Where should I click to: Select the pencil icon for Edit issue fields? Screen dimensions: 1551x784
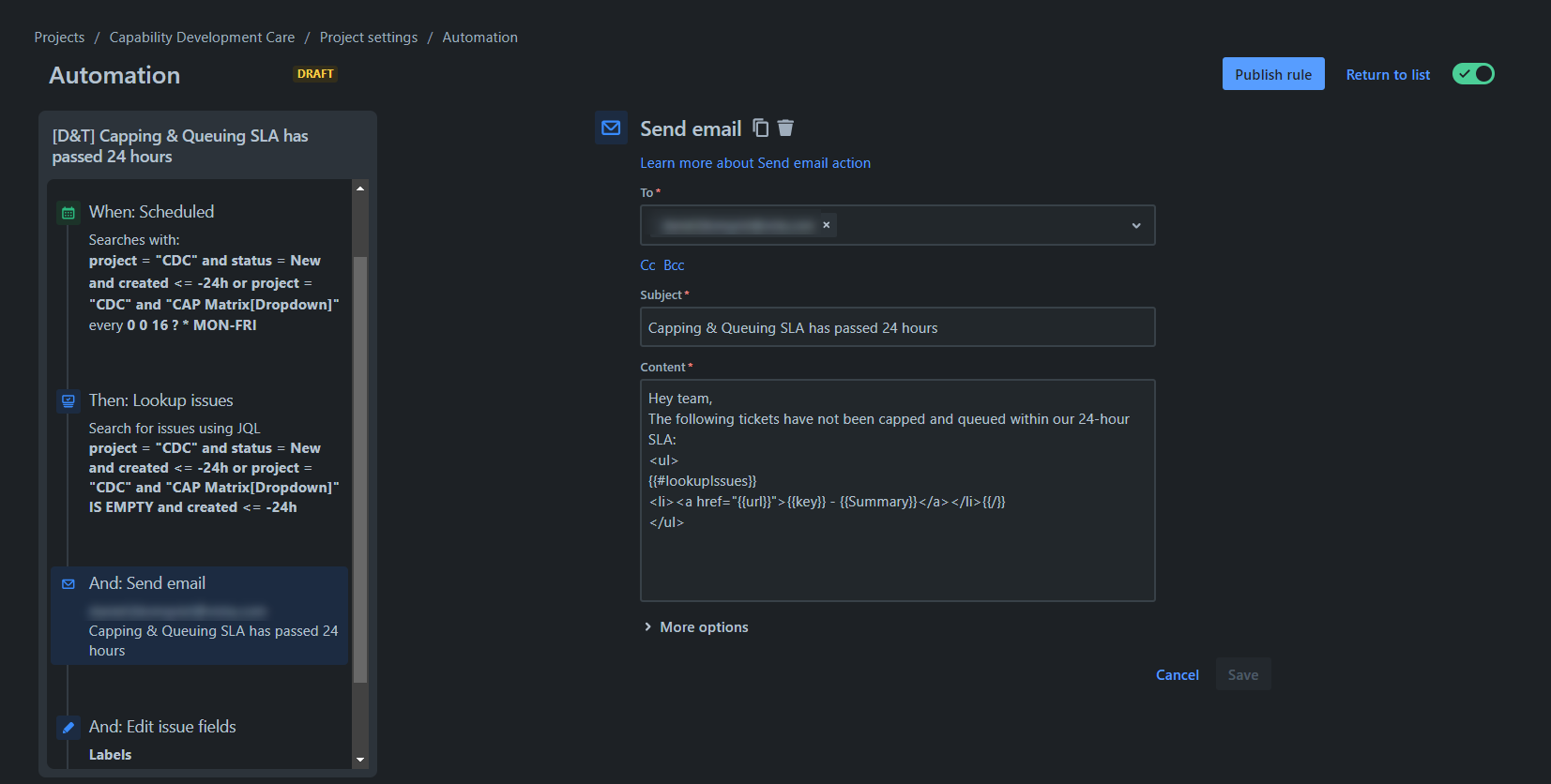point(68,727)
